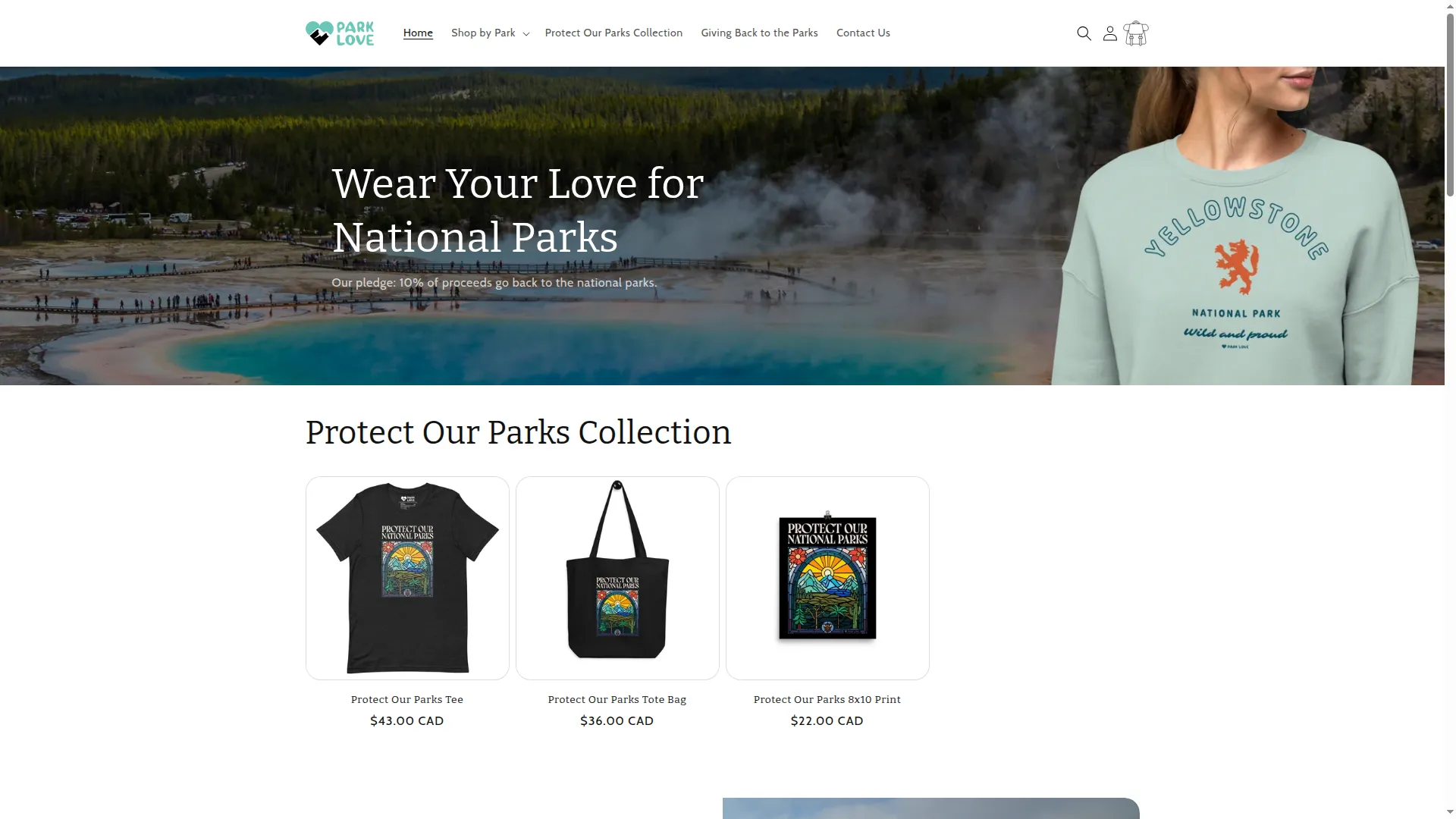Open Giving Back to the Parks page
Screen dimensions: 1456x819
(x=759, y=33)
